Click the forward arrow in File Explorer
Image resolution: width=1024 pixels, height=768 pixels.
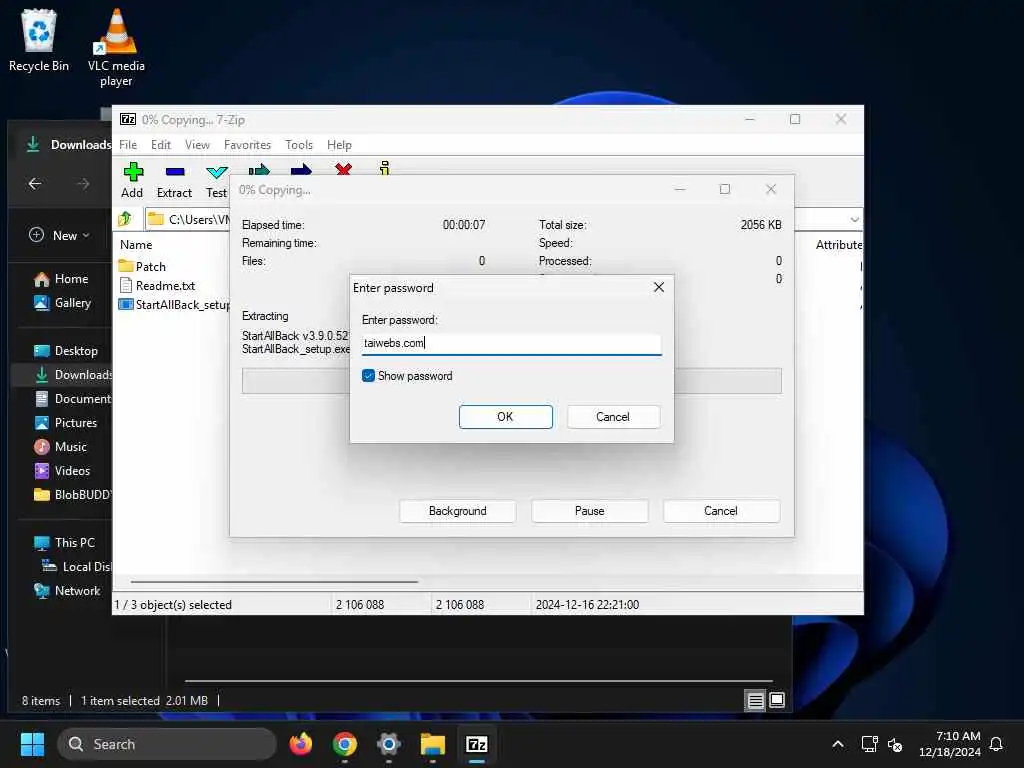tap(83, 184)
